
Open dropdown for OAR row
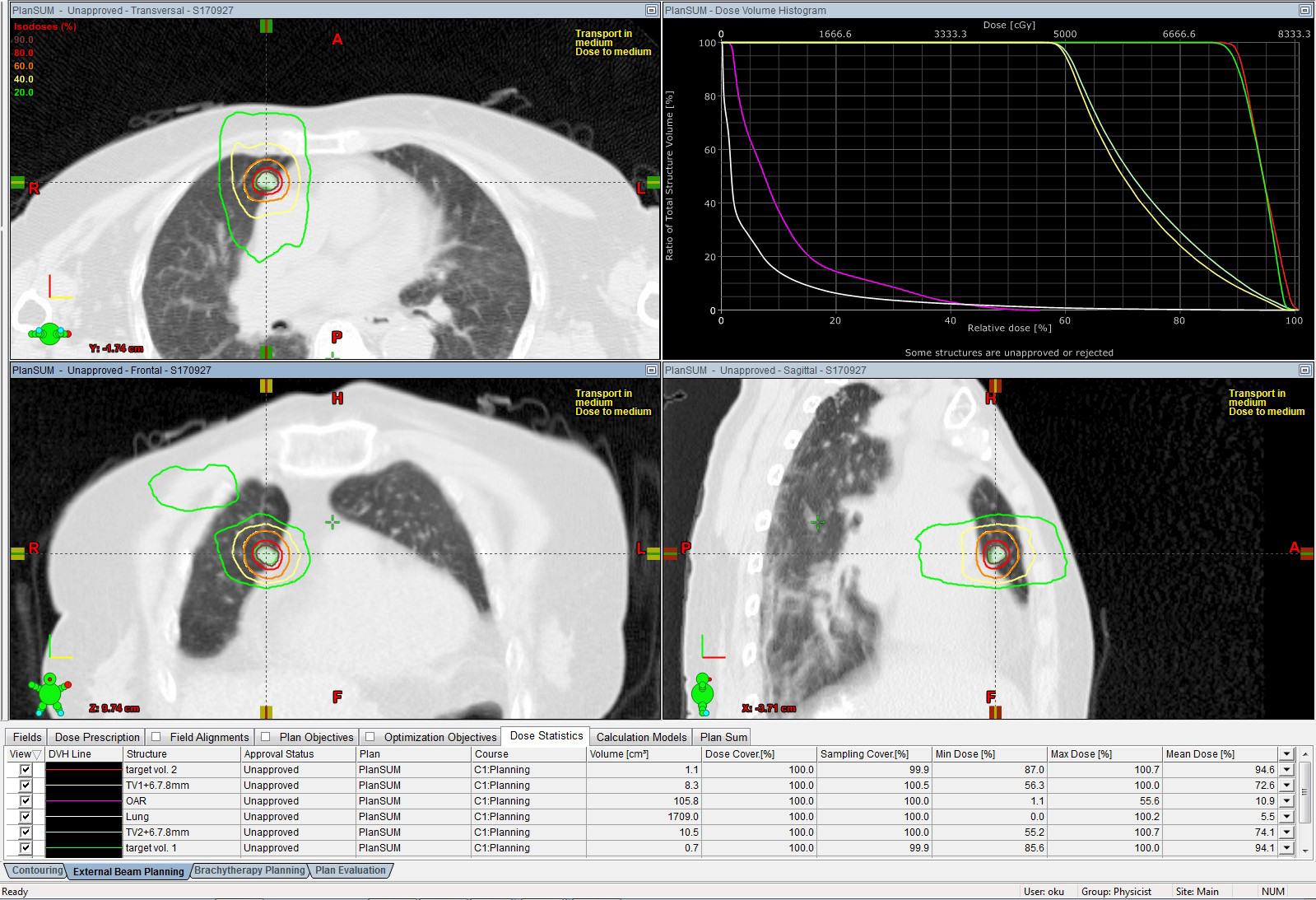(x=1287, y=801)
